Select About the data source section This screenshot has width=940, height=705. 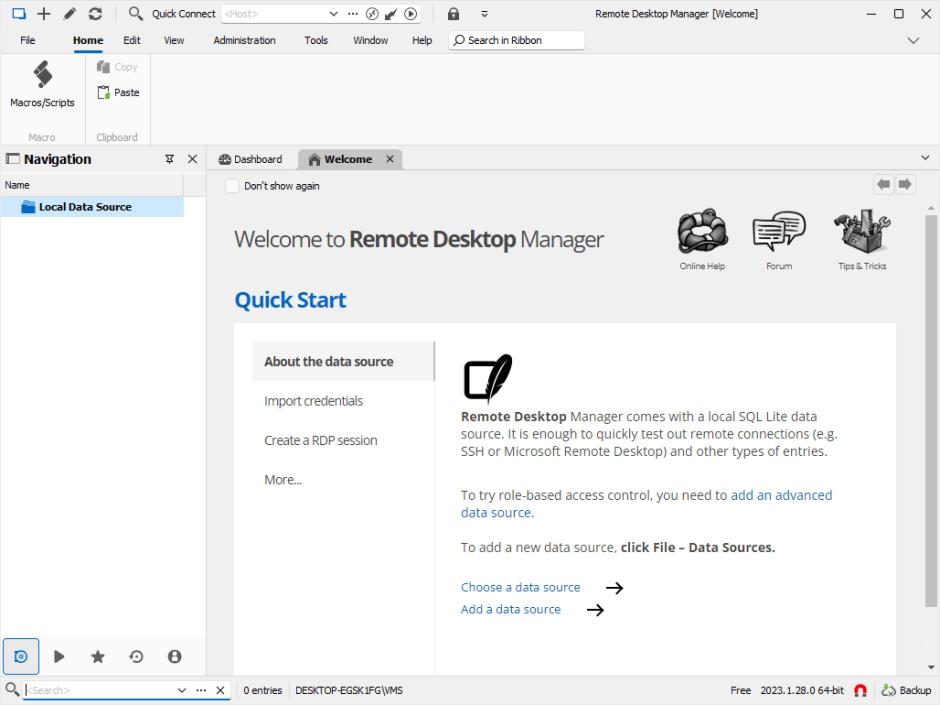click(343, 361)
